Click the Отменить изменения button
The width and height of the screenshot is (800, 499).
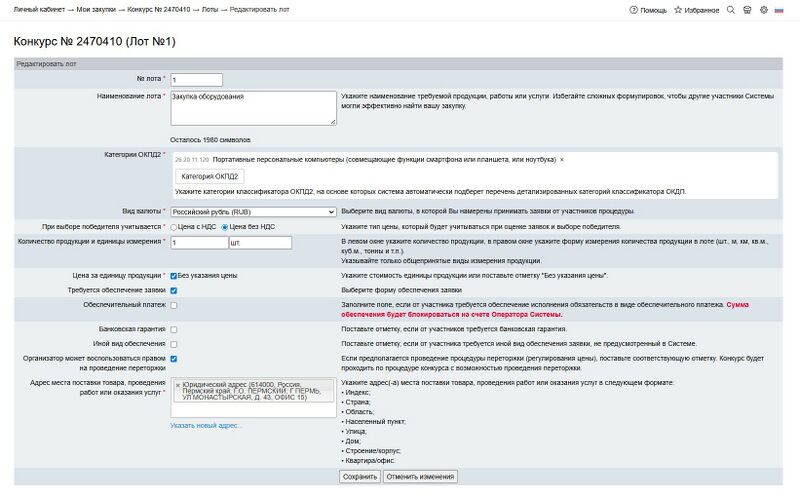pos(420,477)
